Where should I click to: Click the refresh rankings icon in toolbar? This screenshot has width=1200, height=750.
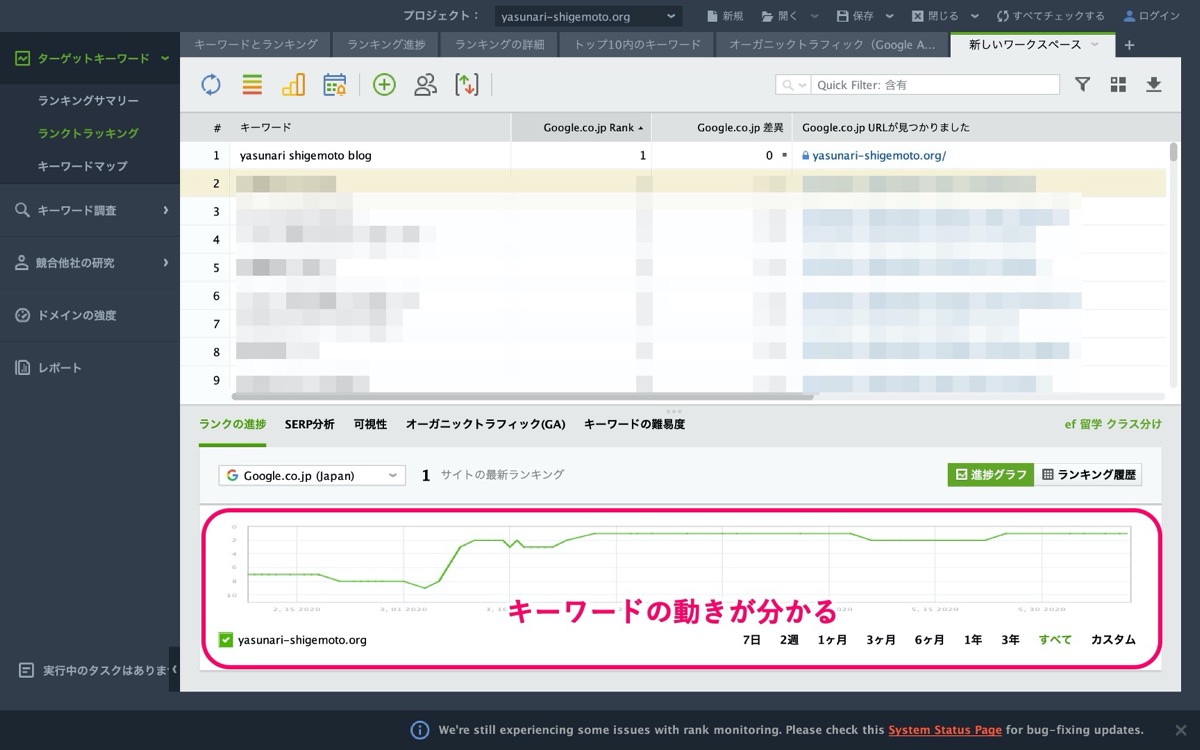pyautogui.click(x=210, y=85)
